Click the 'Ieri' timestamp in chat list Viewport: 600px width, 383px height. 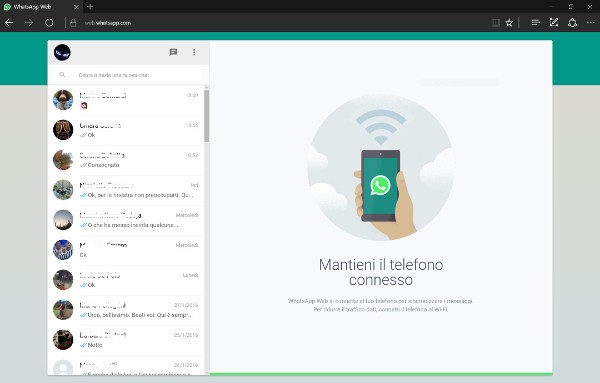click(x=194, y=185)
